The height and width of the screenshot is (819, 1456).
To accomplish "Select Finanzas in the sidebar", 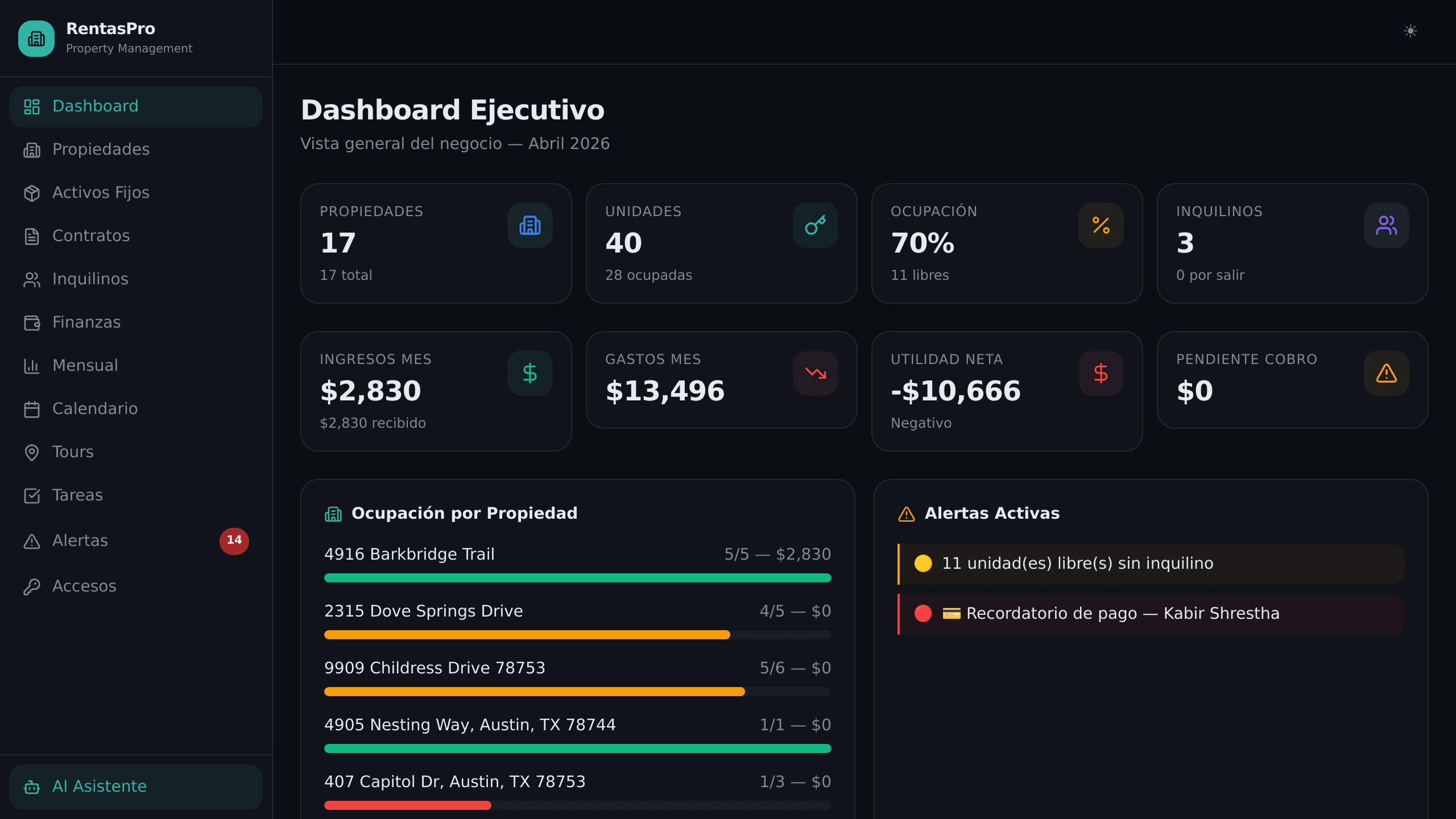I will tap(136, 322).
